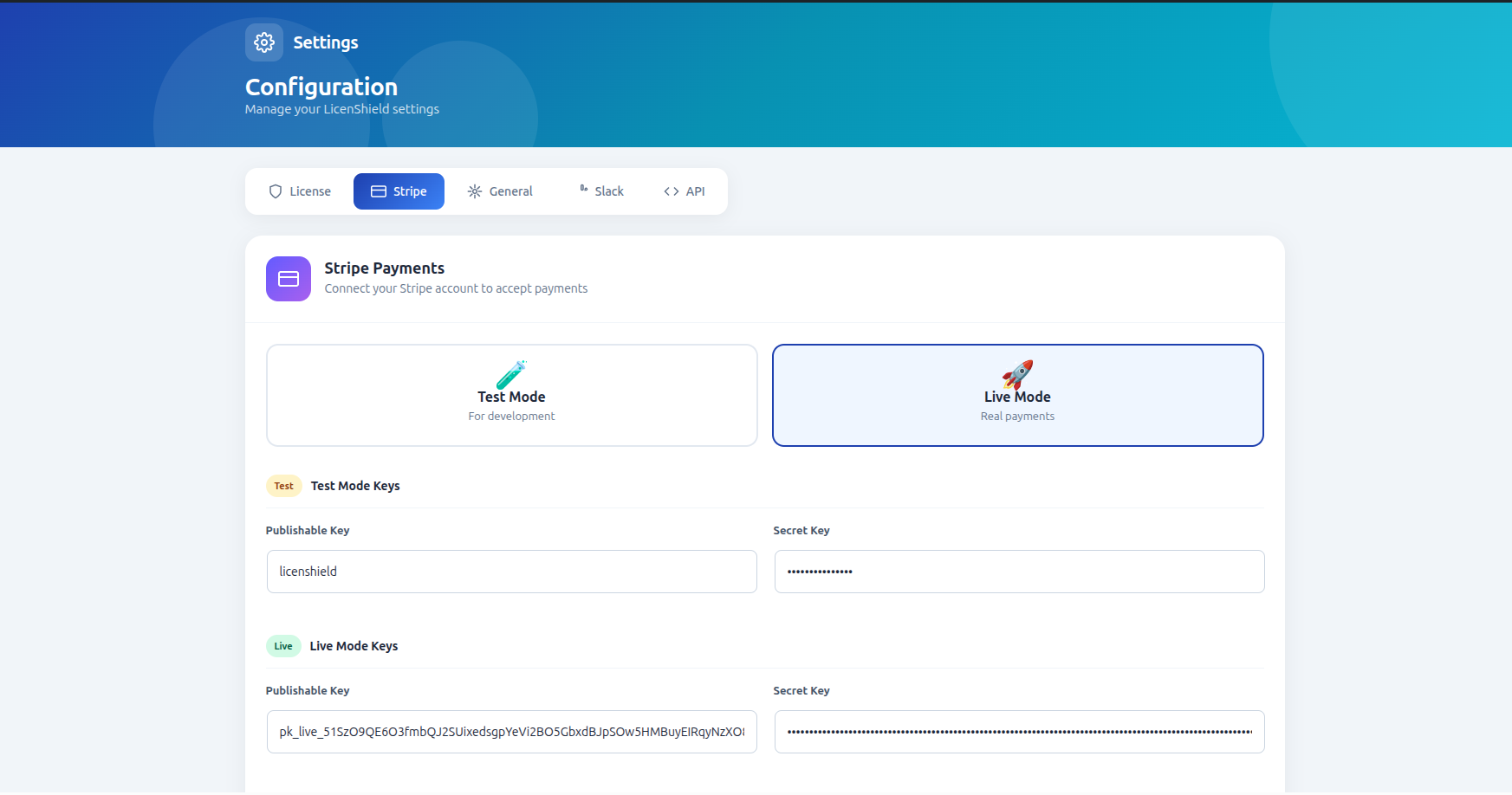Switch to the License tab
Screen dimensions: 1512x795
[299, 191]
